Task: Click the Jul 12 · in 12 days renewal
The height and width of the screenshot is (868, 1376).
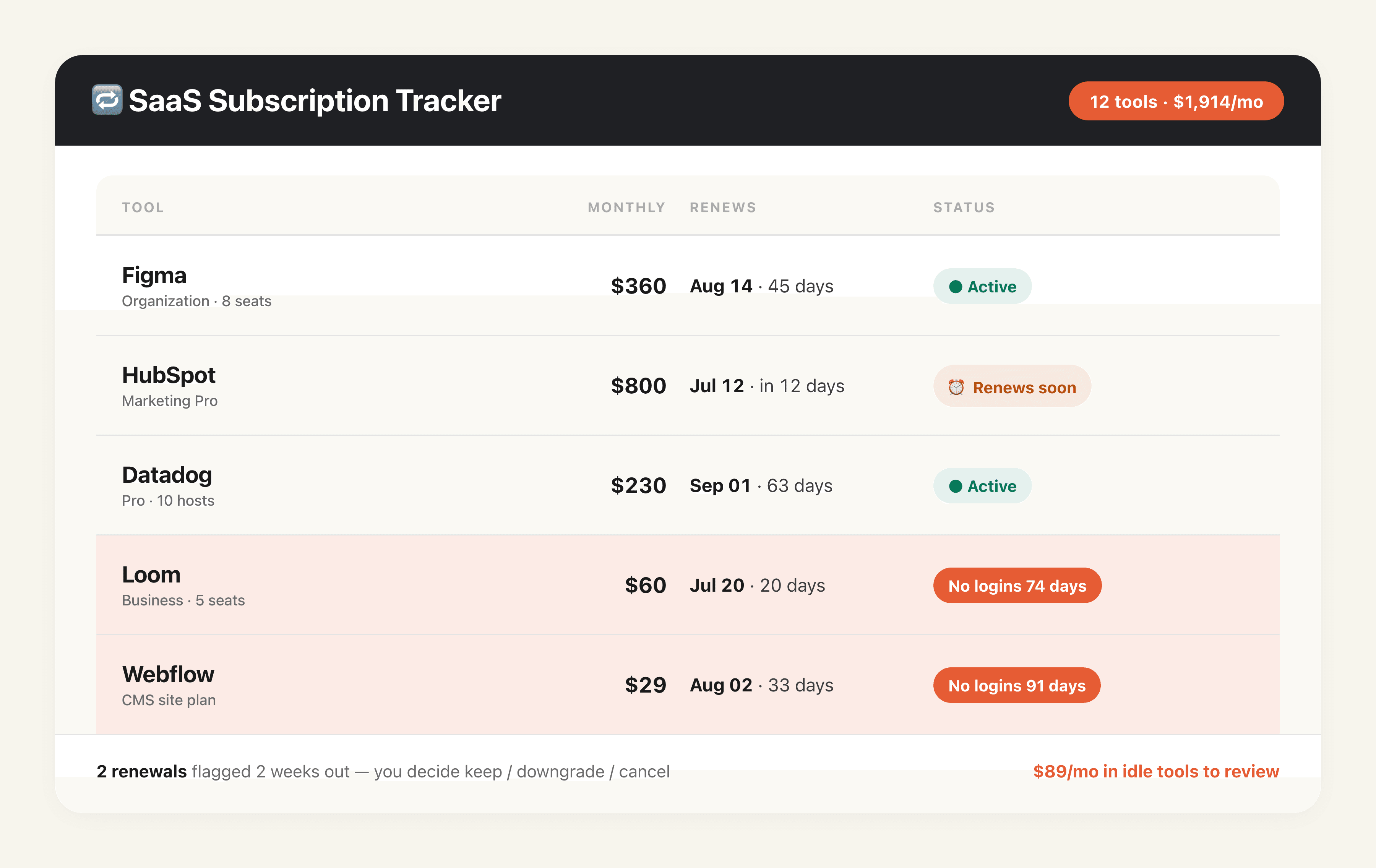Action: [x=767, y=386]
